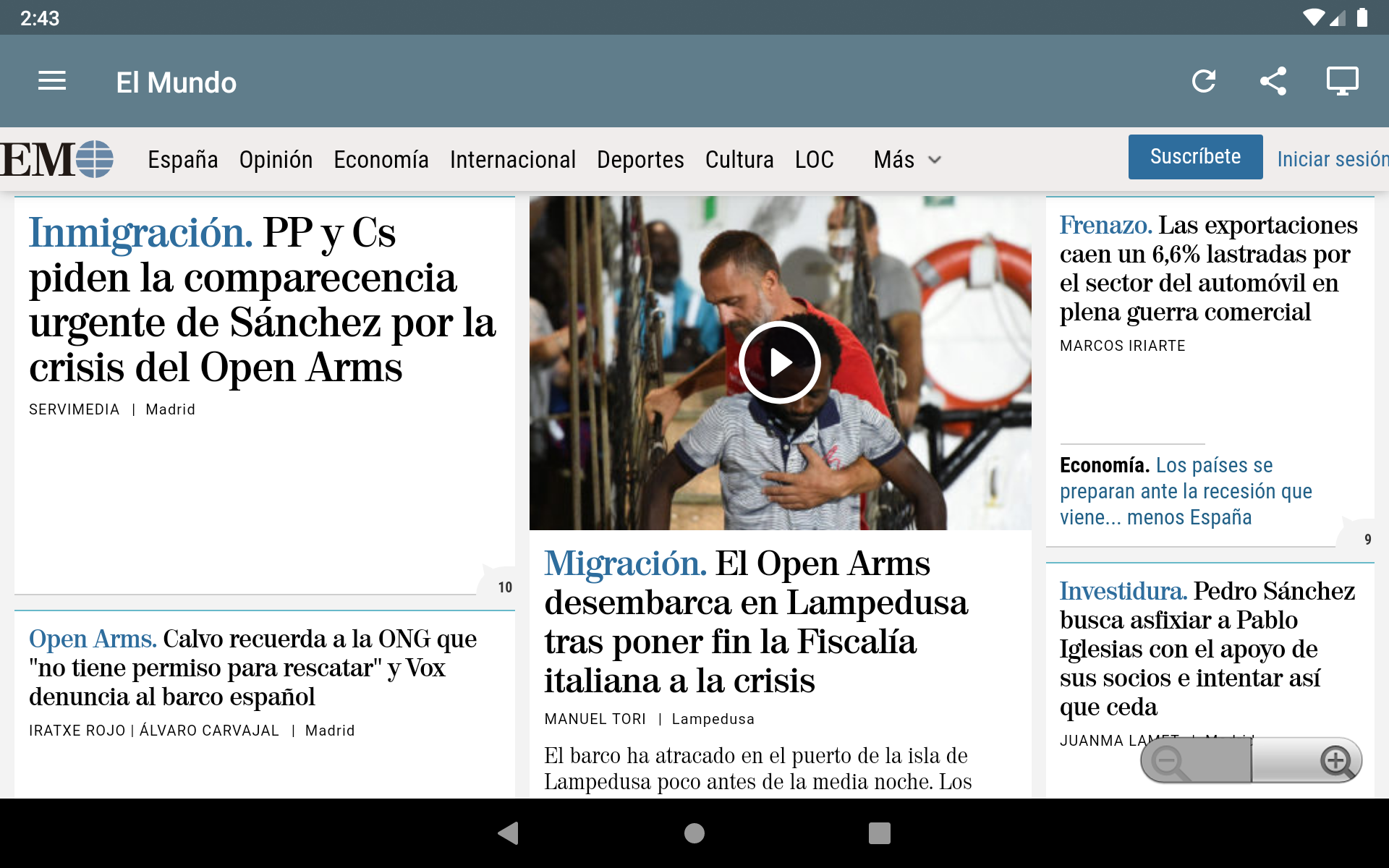The image size is (1389, 868).
Task: Expand the Más dropdown menu
Action: 907,159
